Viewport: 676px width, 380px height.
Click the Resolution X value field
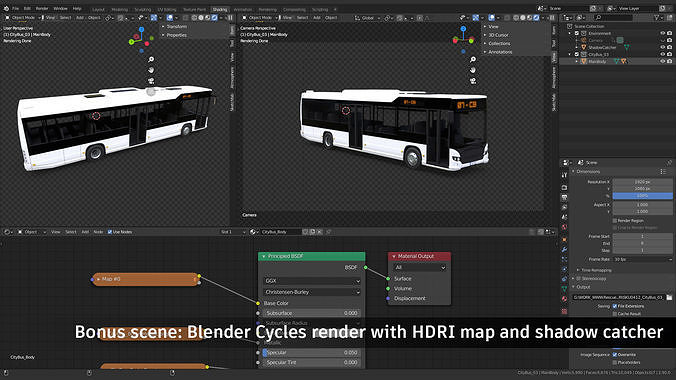point(642,182)
